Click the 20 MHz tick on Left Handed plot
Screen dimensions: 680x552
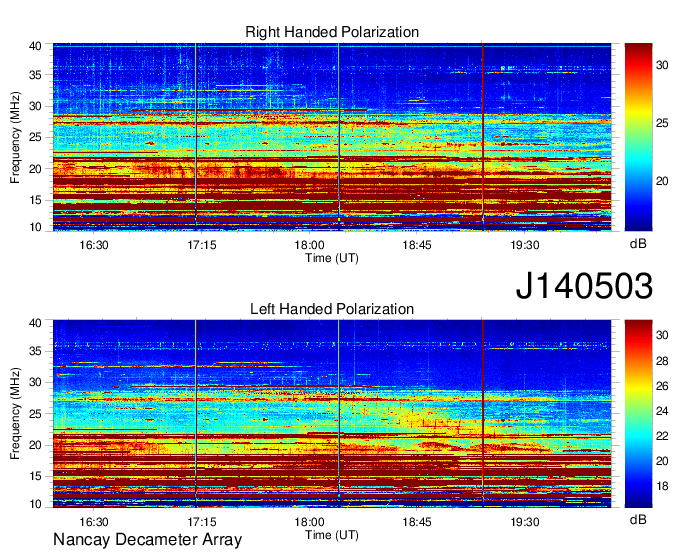coord(36,445)
